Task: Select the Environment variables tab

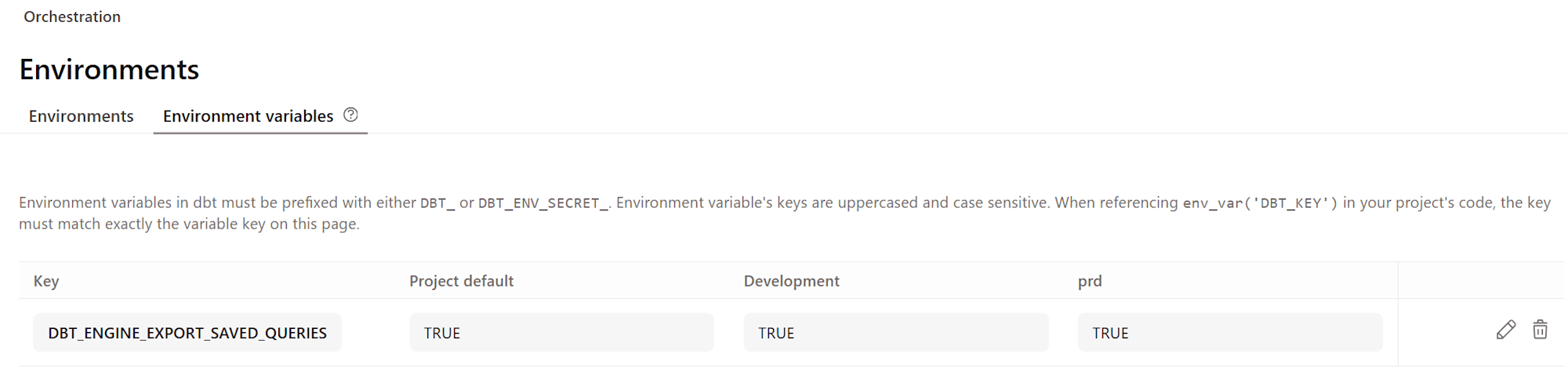Action: [248, 116]
